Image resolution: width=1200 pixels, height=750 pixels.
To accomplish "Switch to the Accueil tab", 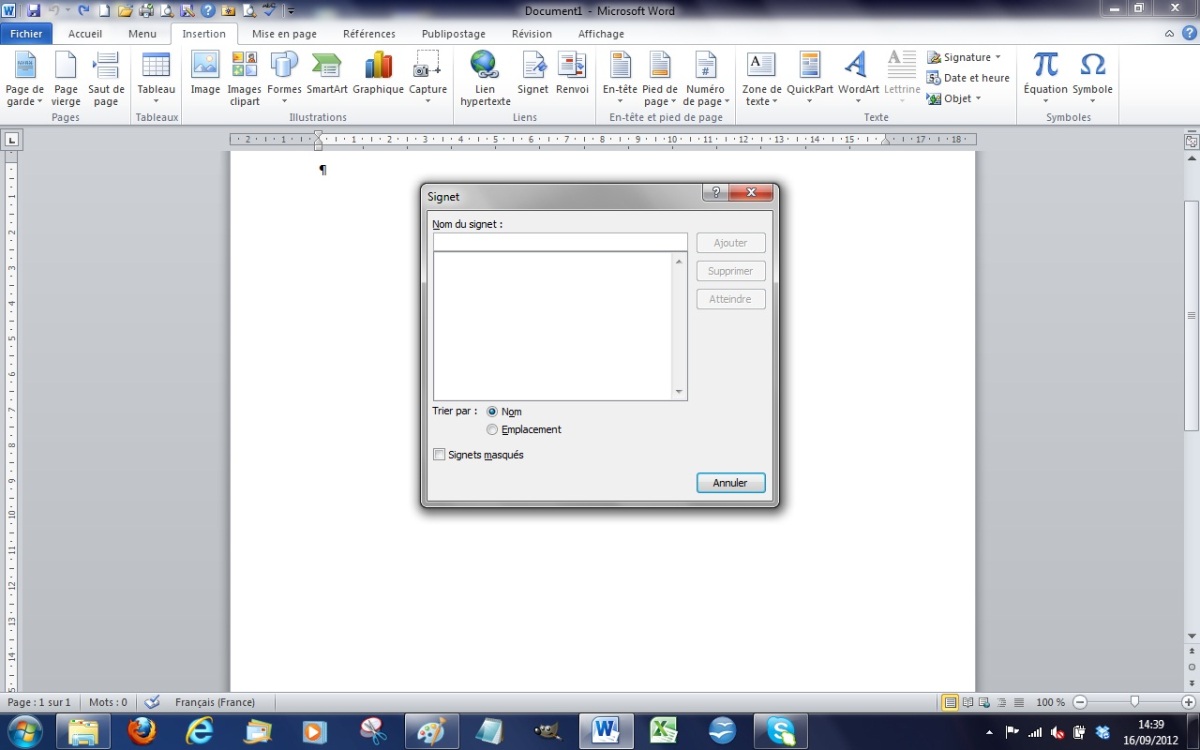I will tap(85, 34).
